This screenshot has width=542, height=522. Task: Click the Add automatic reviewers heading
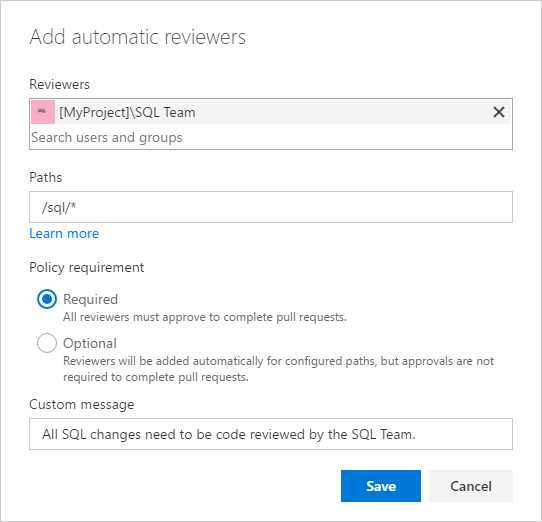tap(138, 37)
